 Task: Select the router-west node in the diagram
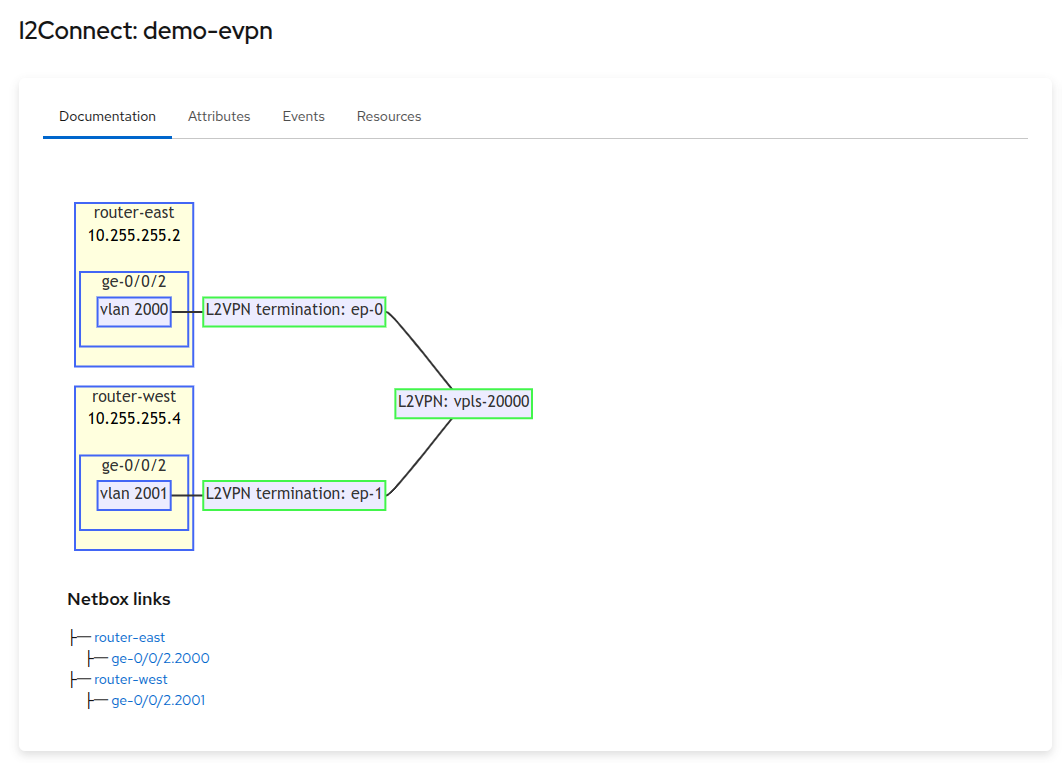(133, 396)
